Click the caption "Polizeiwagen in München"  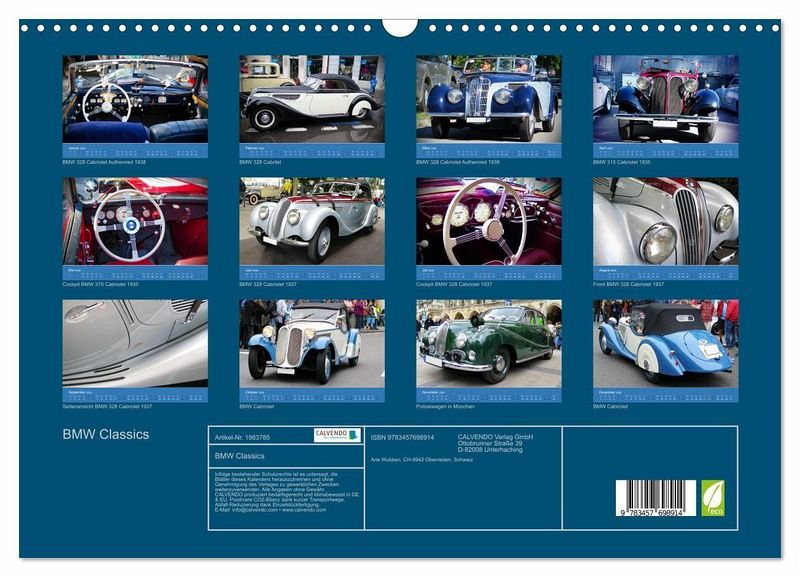pyautogui.click(x=445, y=407)
